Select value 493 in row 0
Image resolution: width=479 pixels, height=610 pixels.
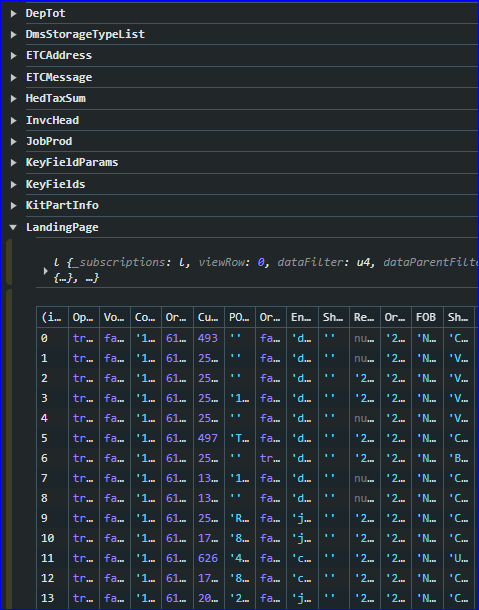pyautogui.click(x=208, y=338)
